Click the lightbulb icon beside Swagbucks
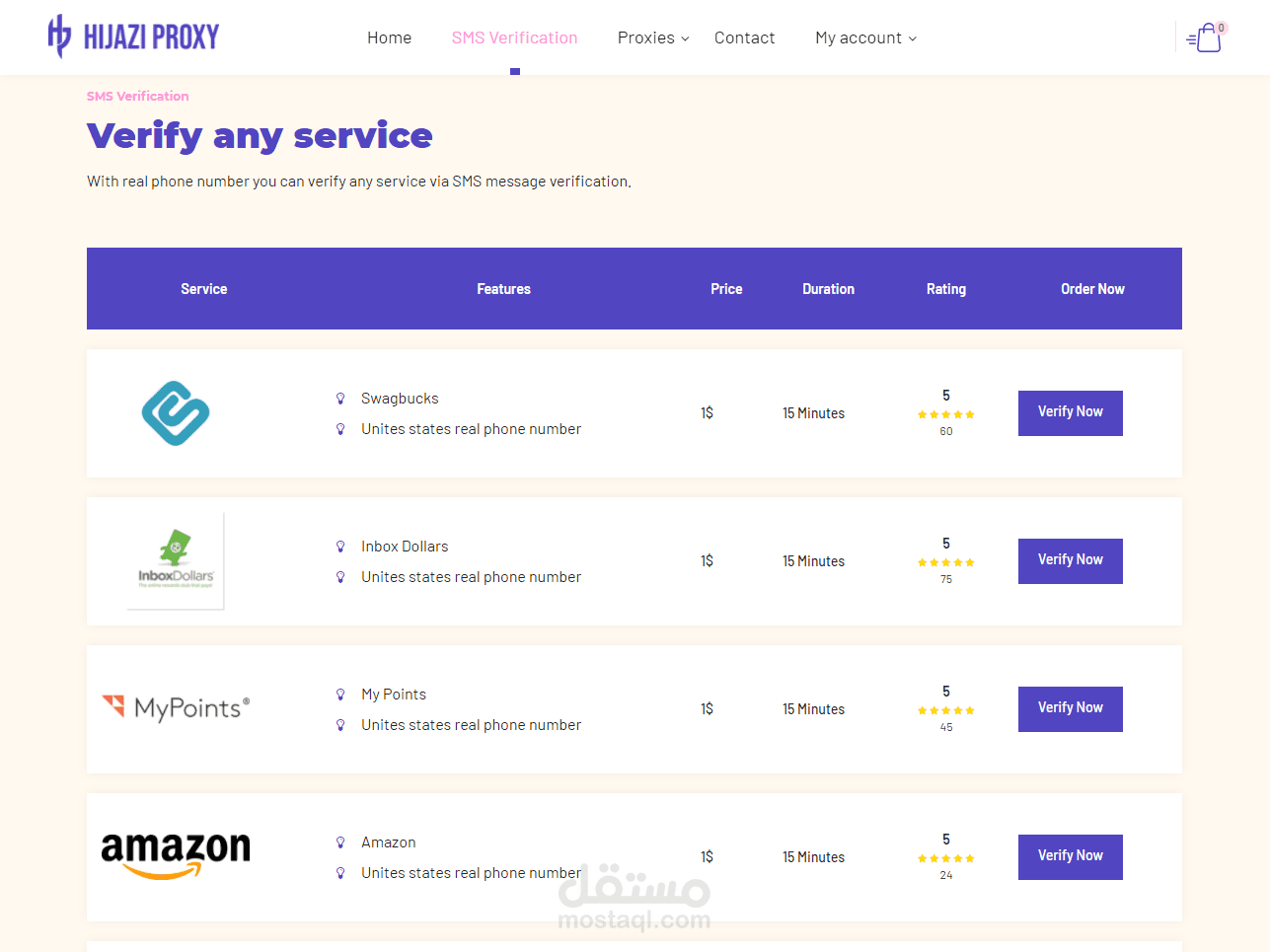Image resolution: width=1270 pixels, height=952 pixels. click(x=340, y=399)
